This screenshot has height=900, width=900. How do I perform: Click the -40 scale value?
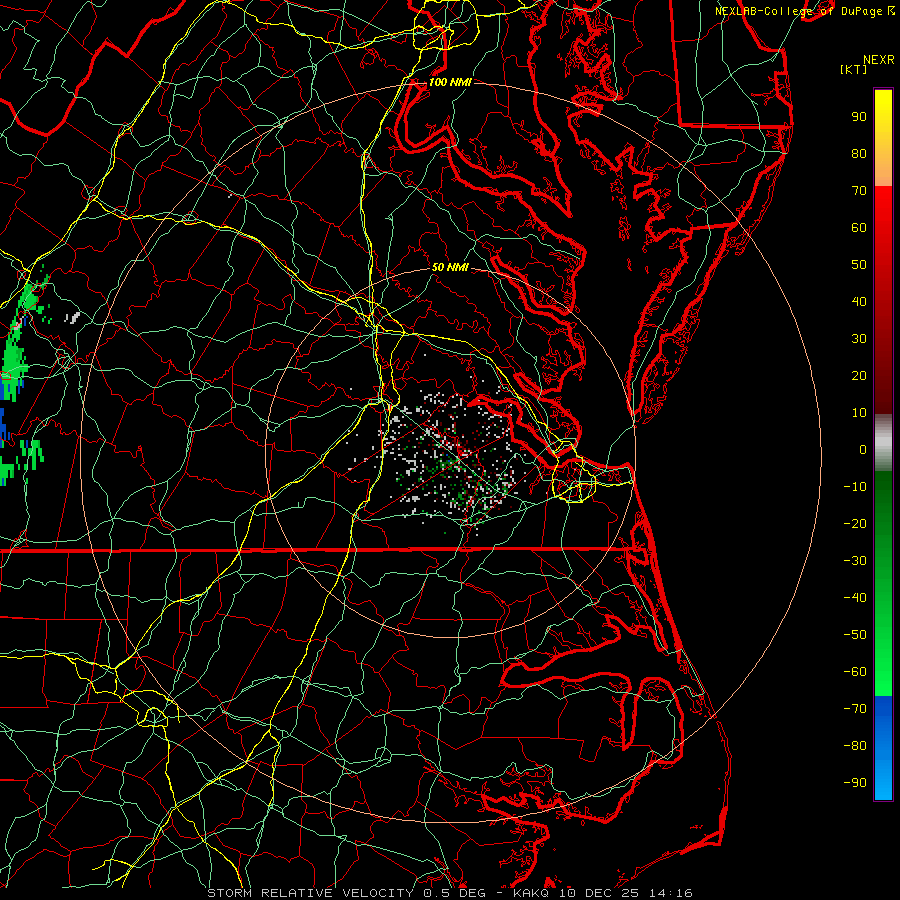point(855,598)
